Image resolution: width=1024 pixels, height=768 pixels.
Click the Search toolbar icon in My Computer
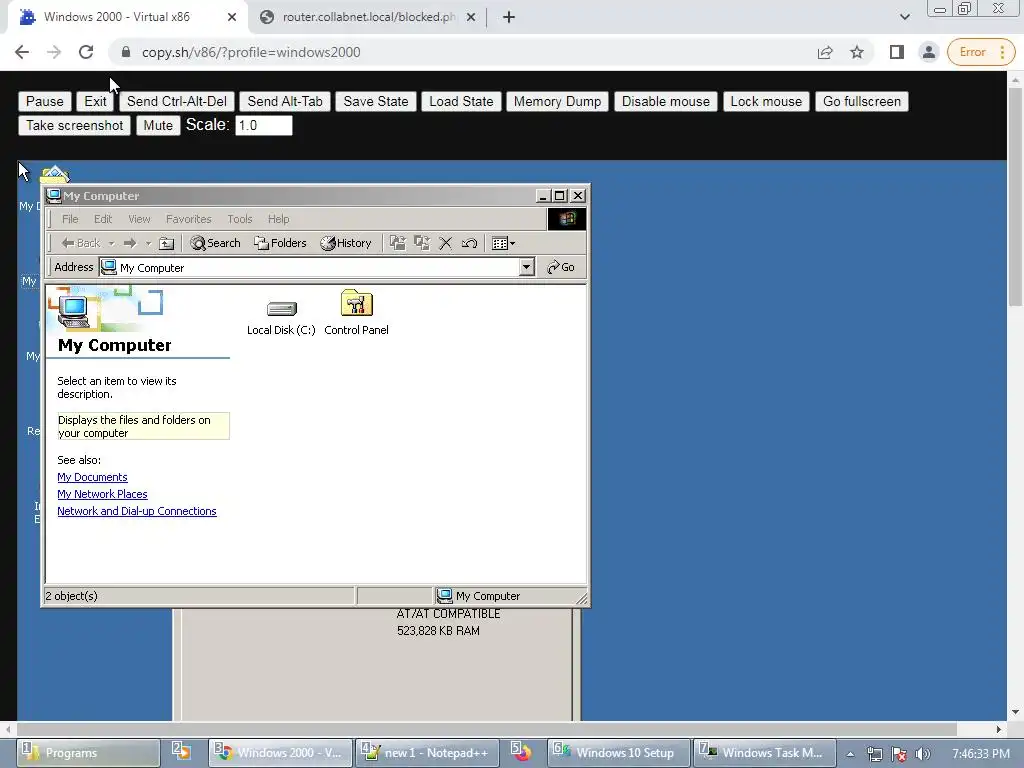coord(216,243)
